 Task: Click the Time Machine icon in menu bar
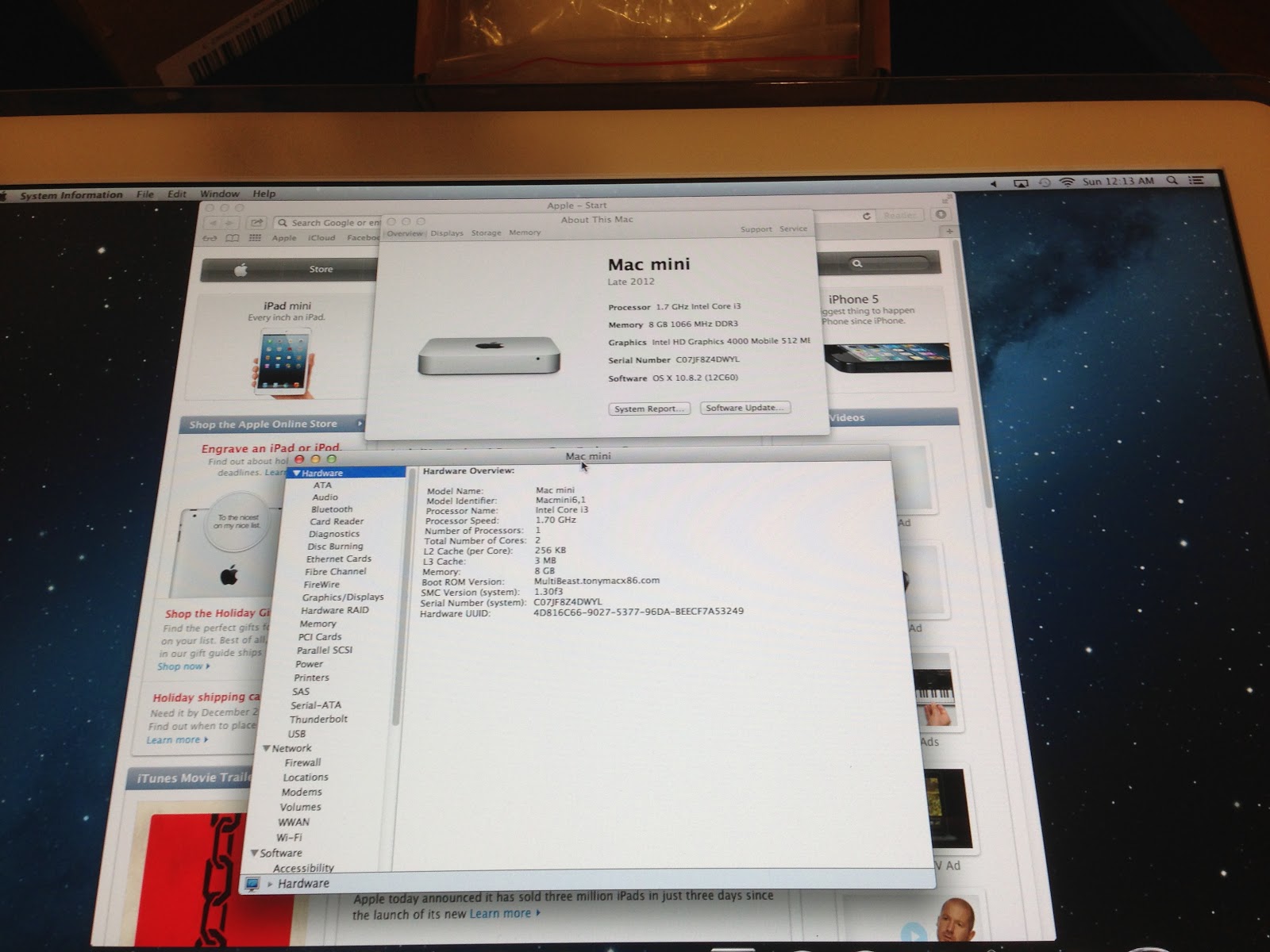click(x=1045, y=182)
